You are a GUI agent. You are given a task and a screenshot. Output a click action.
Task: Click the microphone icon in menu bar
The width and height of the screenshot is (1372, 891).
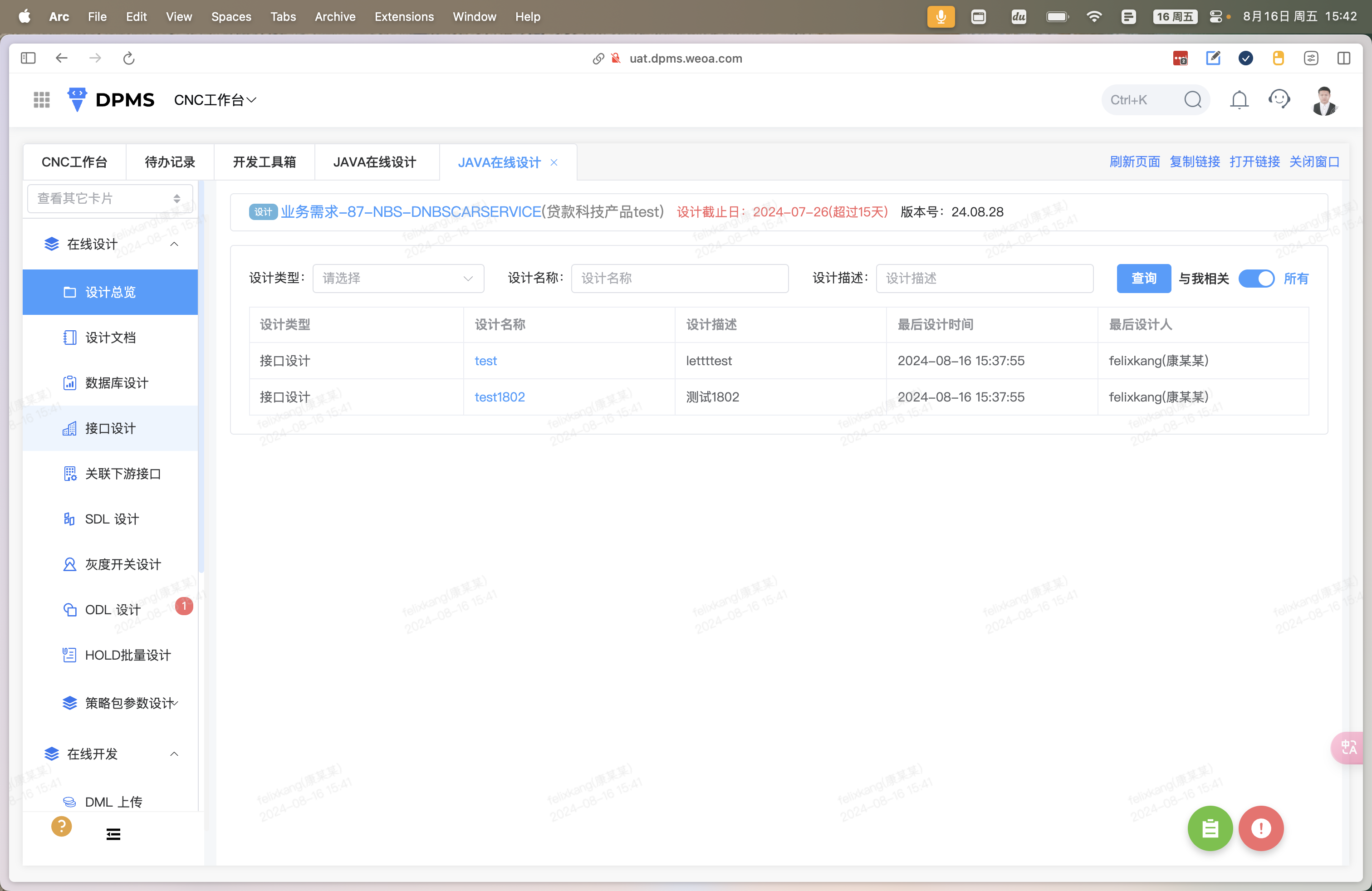click(x=941, y=16)
